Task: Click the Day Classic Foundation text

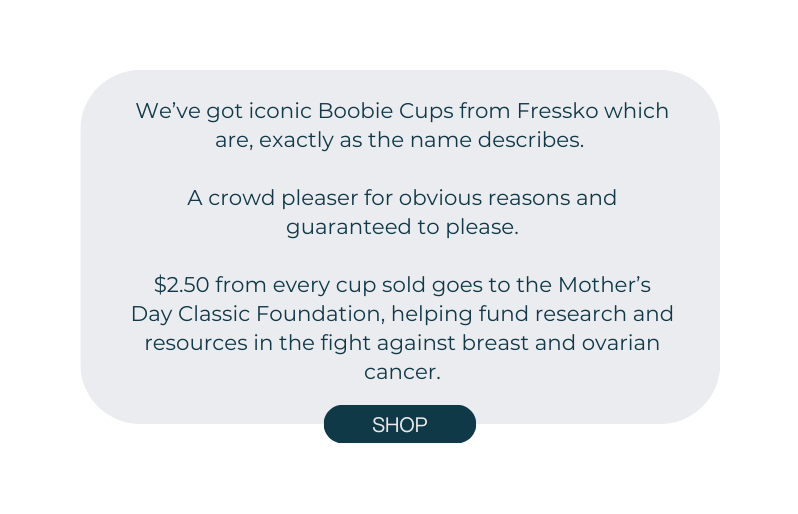Action: coord(258,315)
